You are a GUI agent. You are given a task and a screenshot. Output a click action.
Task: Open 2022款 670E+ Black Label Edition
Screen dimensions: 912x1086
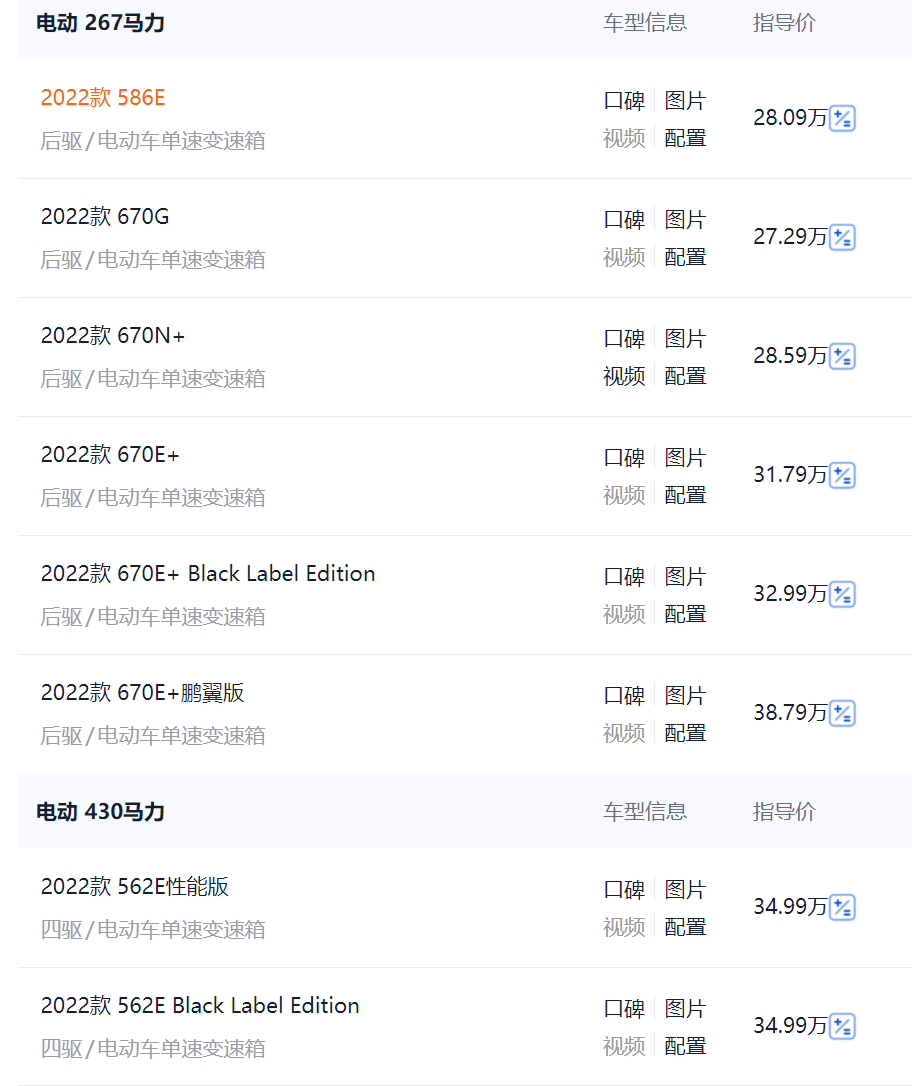(208, 574)
